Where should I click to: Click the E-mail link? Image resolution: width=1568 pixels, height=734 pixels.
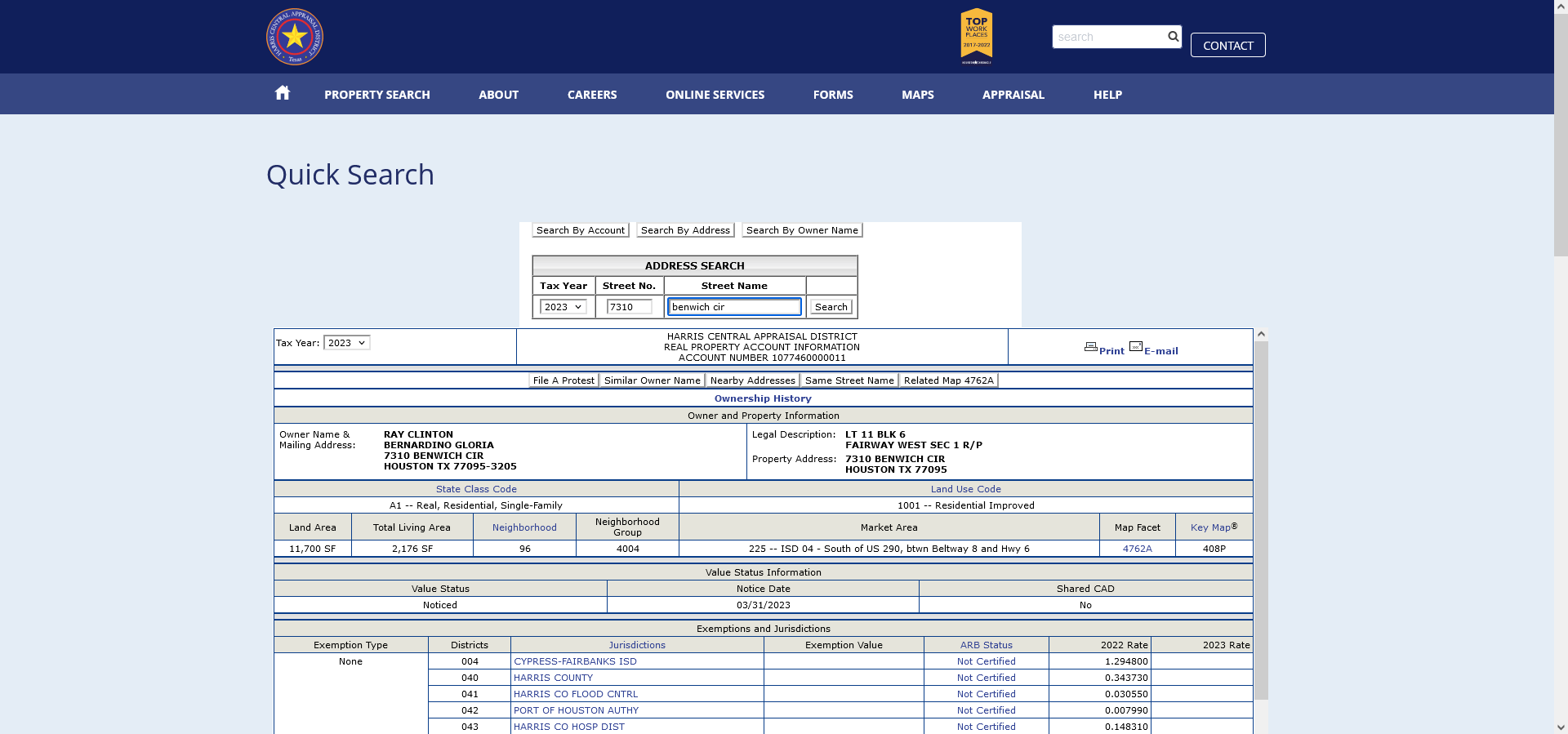1160,351
